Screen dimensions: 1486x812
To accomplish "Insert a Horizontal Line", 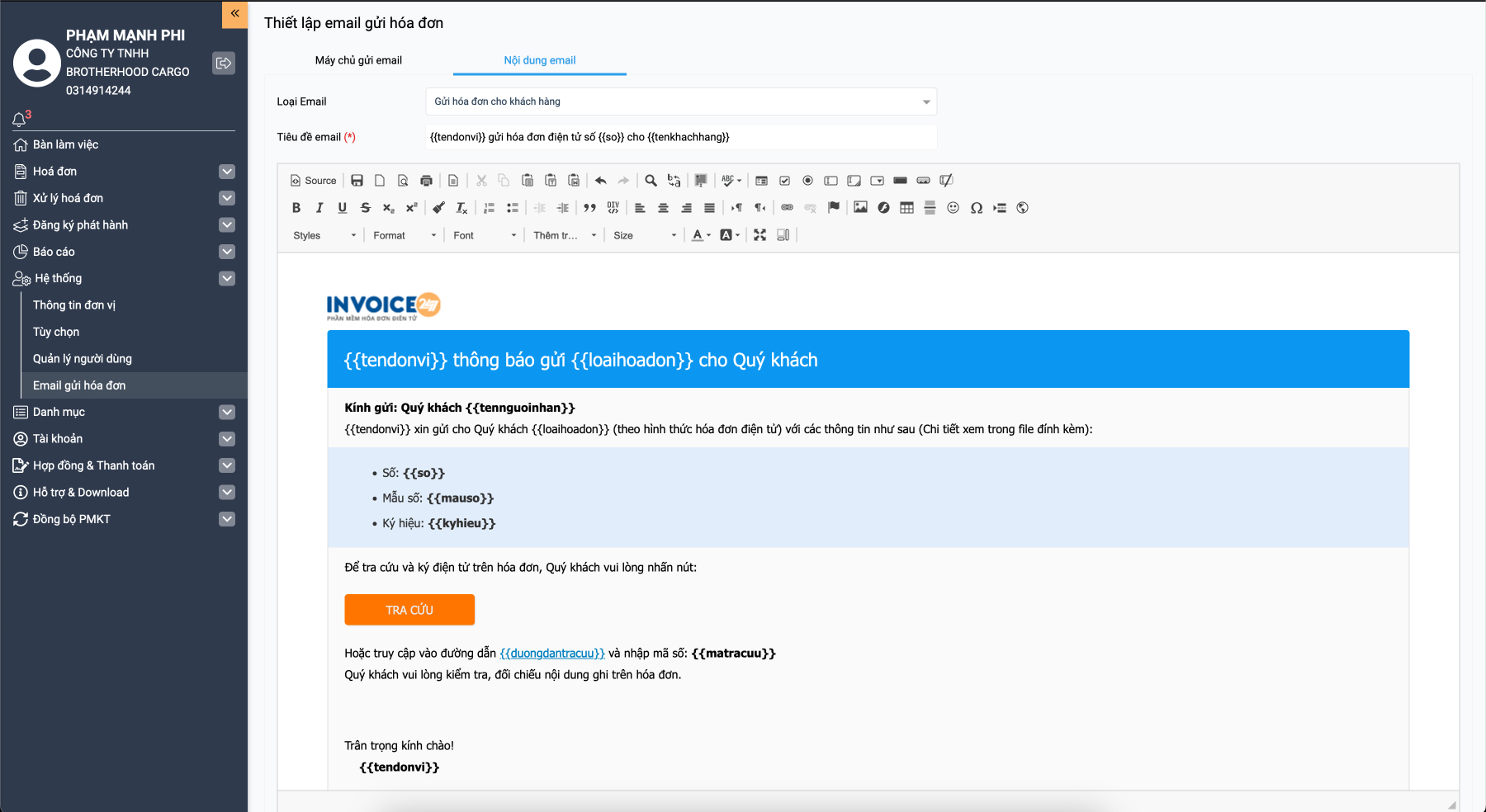I will 930,208.
